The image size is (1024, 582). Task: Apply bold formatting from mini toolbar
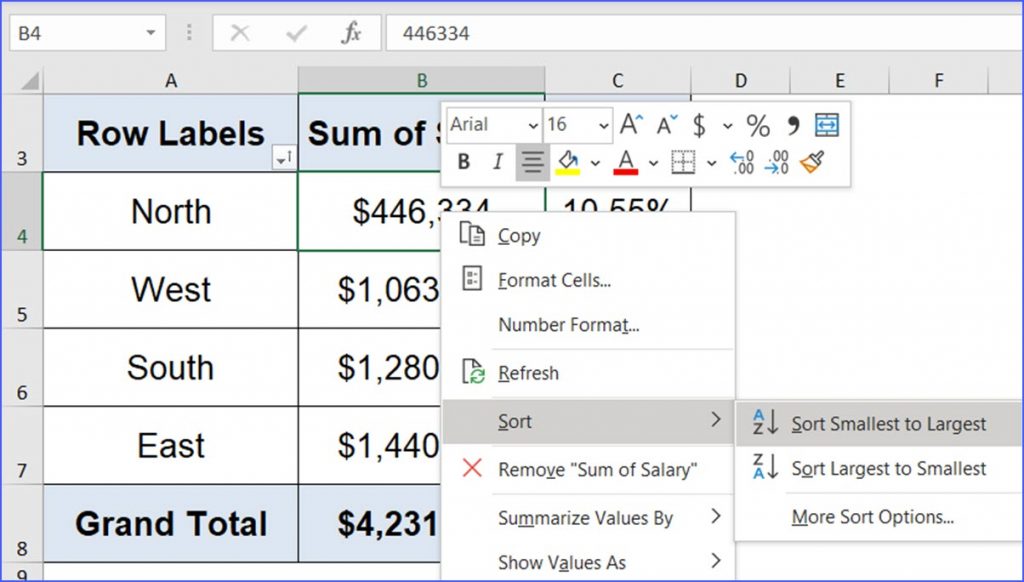click(x=464, y=162)
